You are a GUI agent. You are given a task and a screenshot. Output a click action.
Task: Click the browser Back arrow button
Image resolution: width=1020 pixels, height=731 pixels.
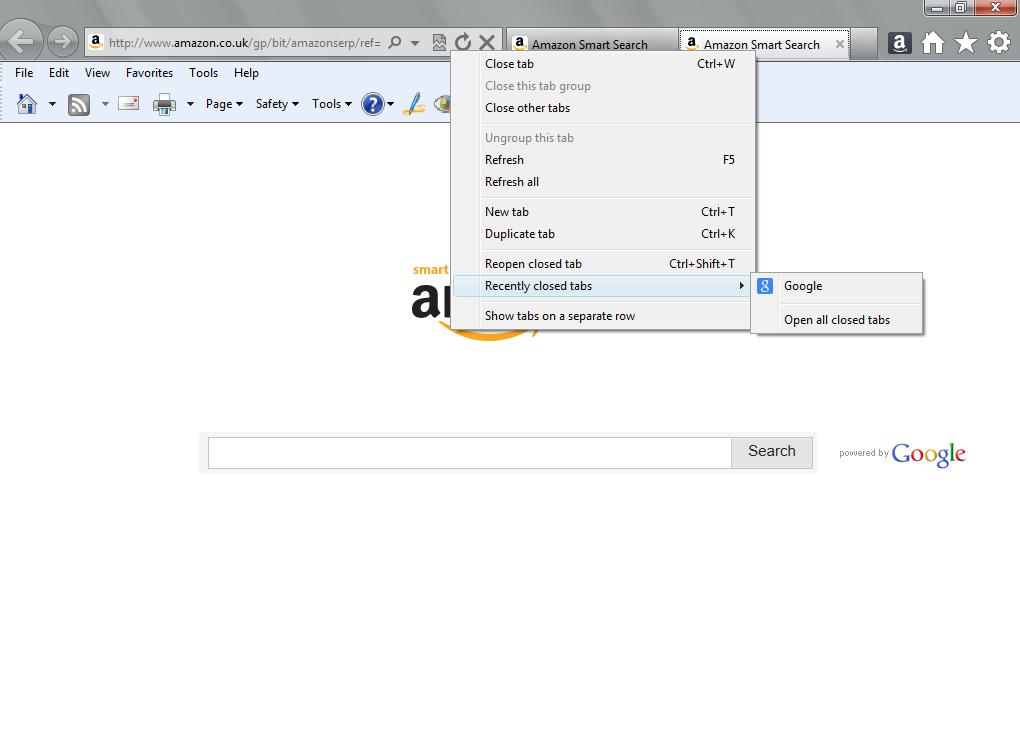tap(21, 41)
